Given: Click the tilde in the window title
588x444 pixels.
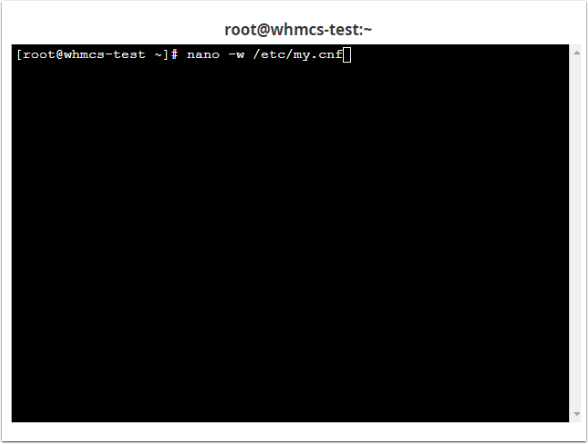Looking at the screenshot, I should 368,30.
